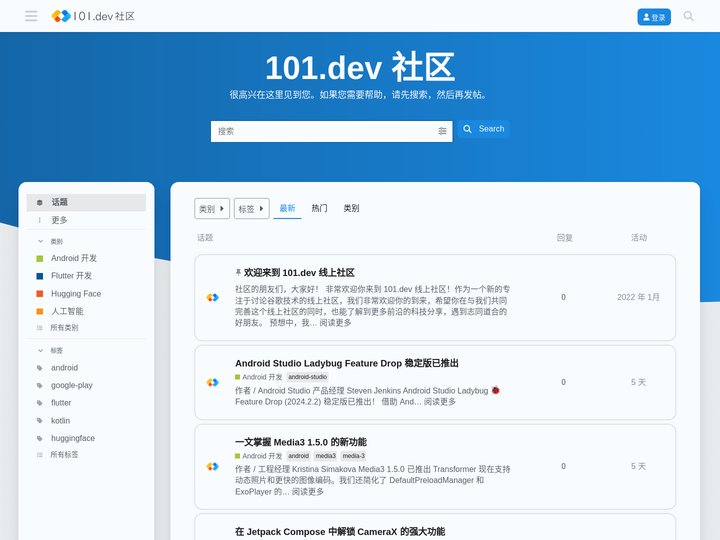This screenshot has height=540, width=720.
Task: Select 话题 in the sidebar
Action: coord(86,202)
